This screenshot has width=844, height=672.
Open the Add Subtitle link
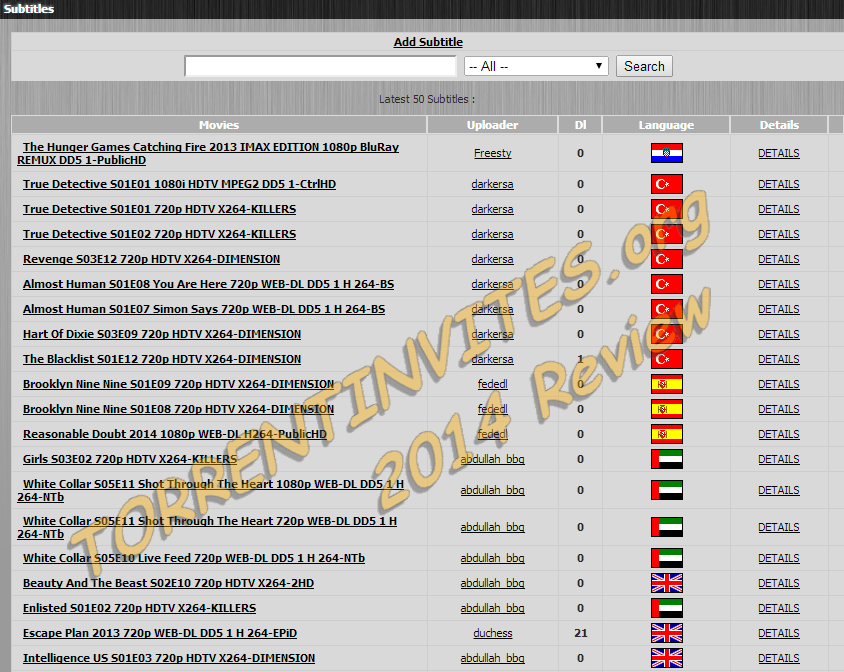[428, 42]
